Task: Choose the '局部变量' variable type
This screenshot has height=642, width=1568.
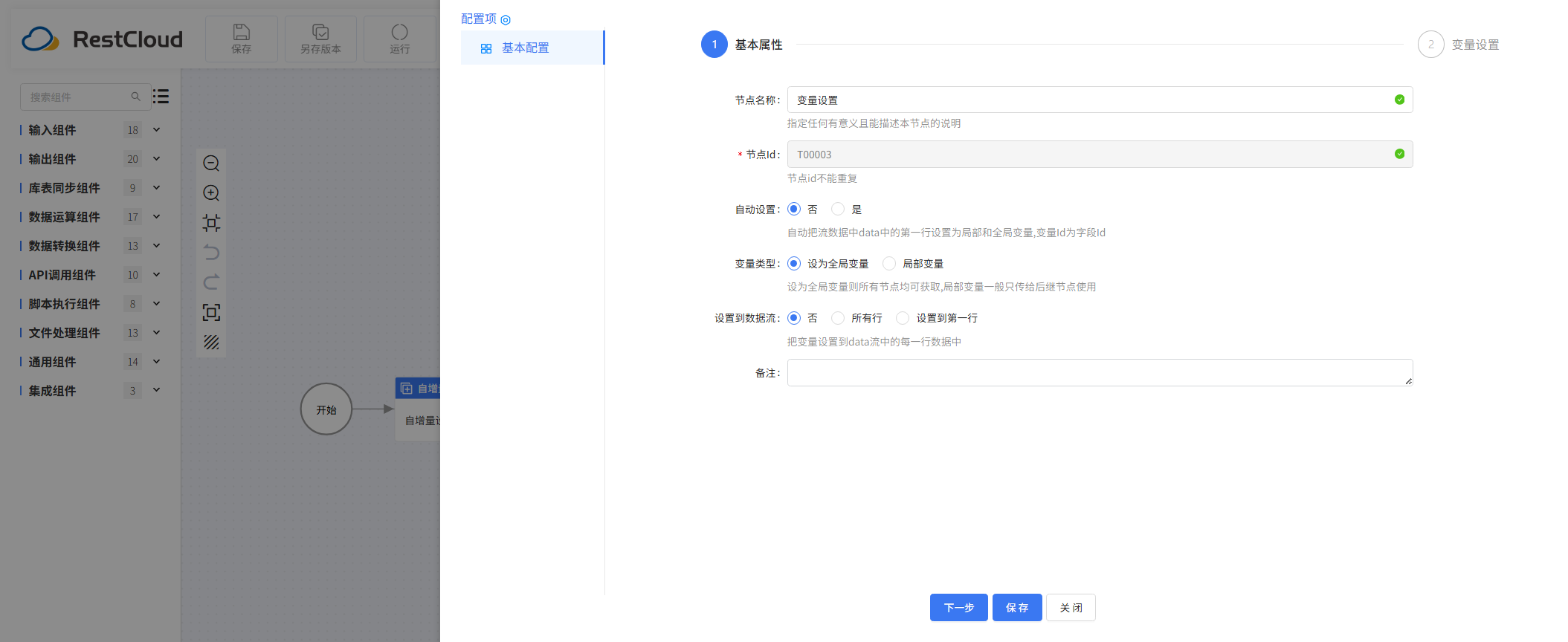Action: [889, 263]
